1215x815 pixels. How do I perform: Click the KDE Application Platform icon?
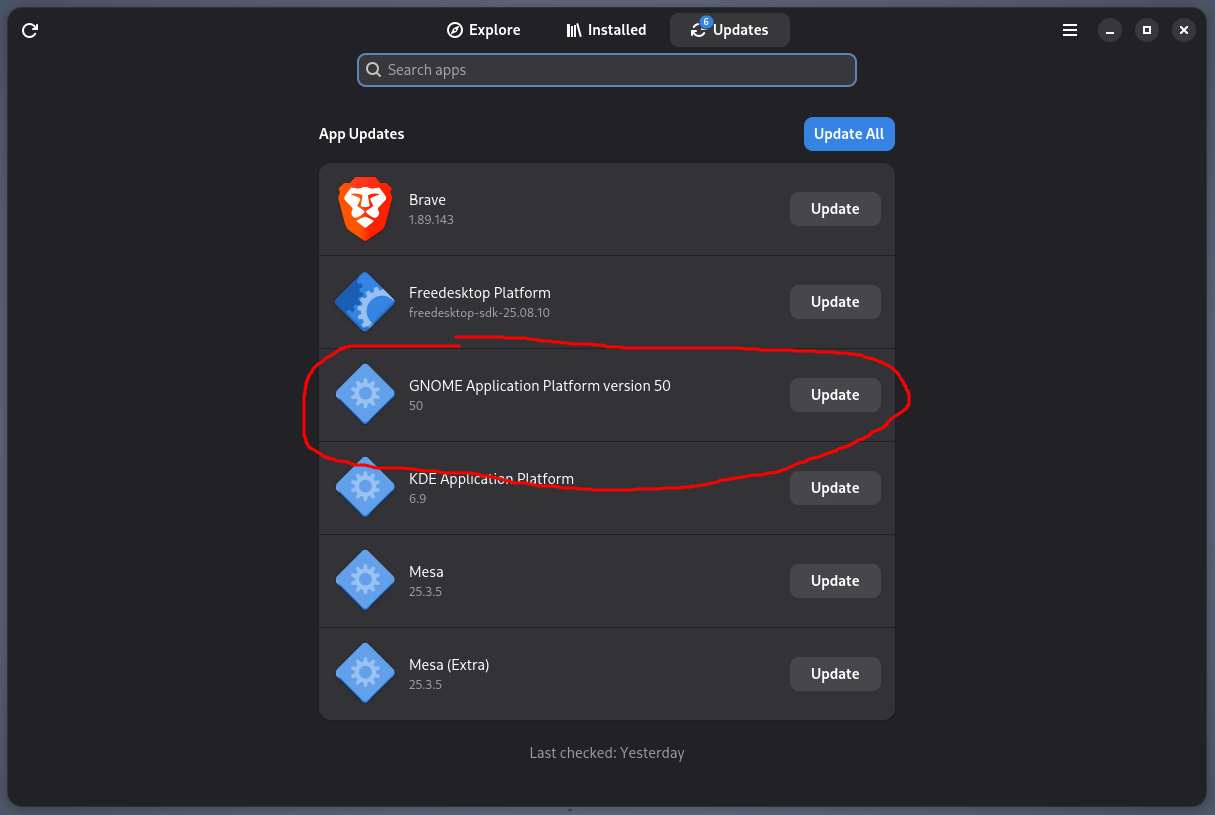click(365, 487)
